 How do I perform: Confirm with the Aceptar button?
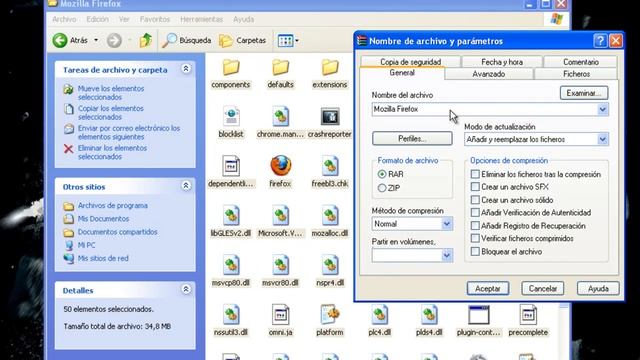(488, 289)
